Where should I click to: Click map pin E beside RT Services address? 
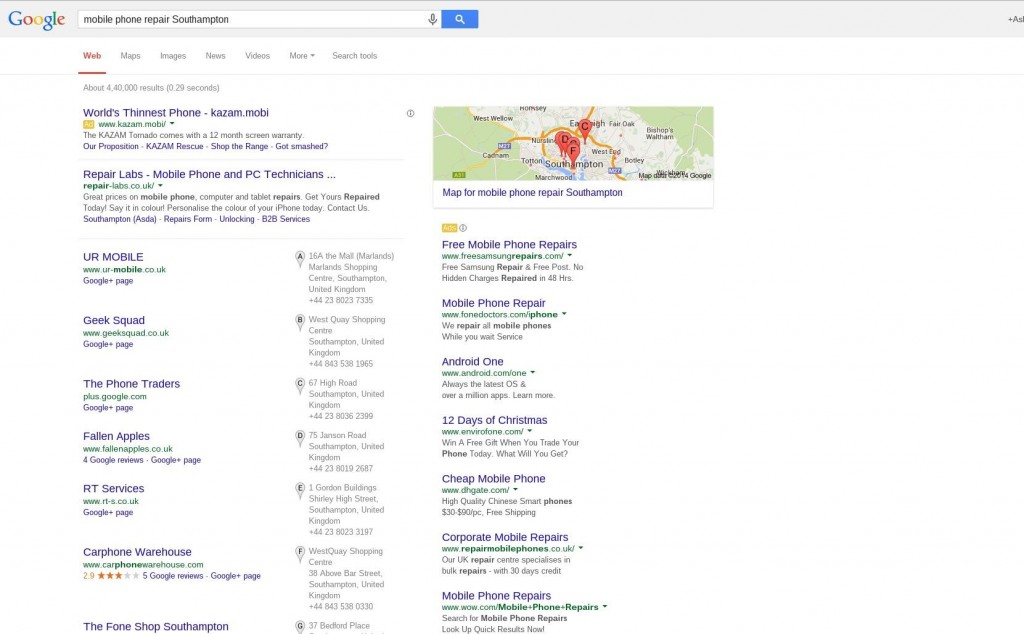pyautogui.click(x=300, y=490)
